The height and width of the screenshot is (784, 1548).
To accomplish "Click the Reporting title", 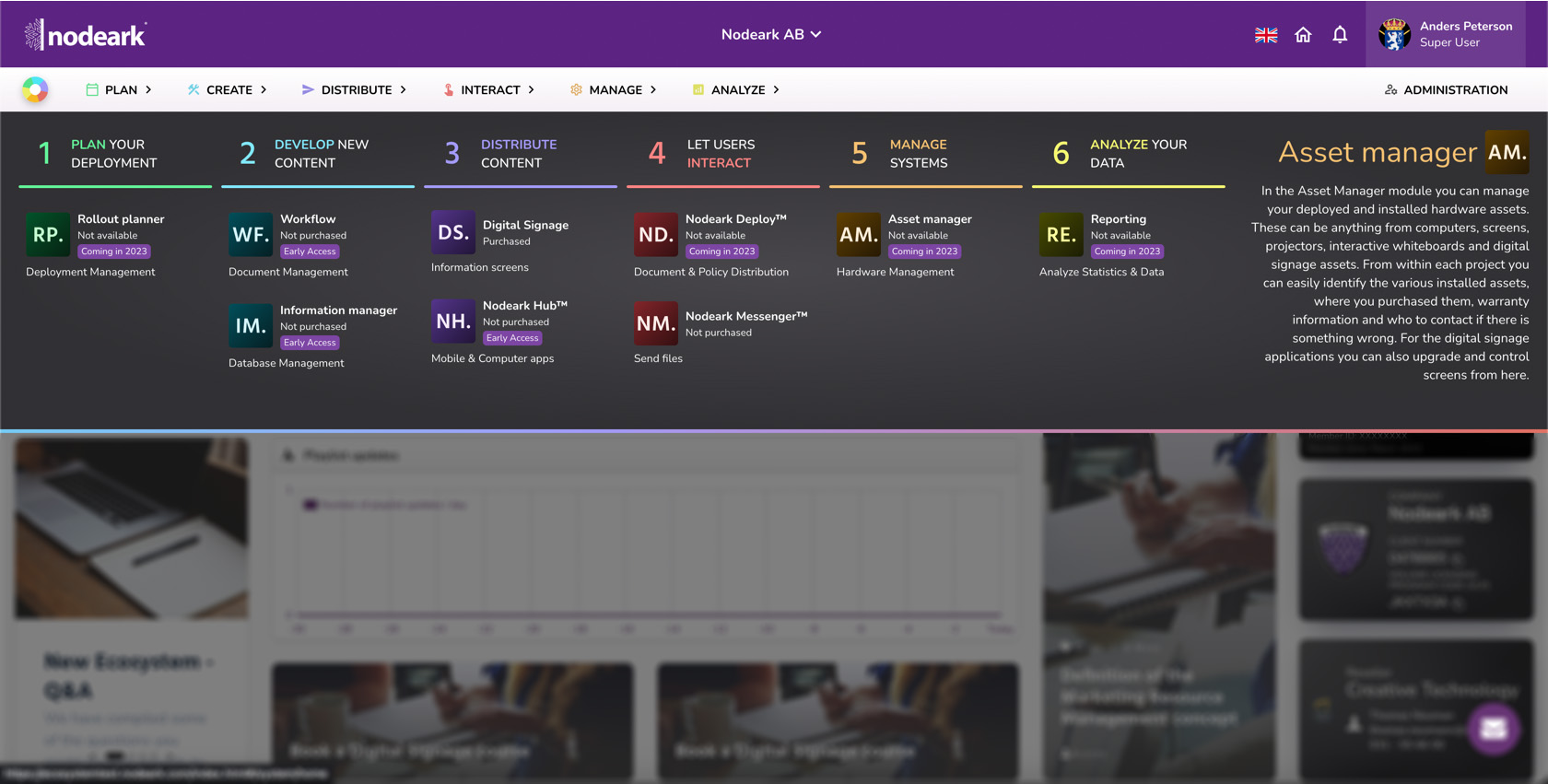I will pyautogui.click(x=1119, y=218).
